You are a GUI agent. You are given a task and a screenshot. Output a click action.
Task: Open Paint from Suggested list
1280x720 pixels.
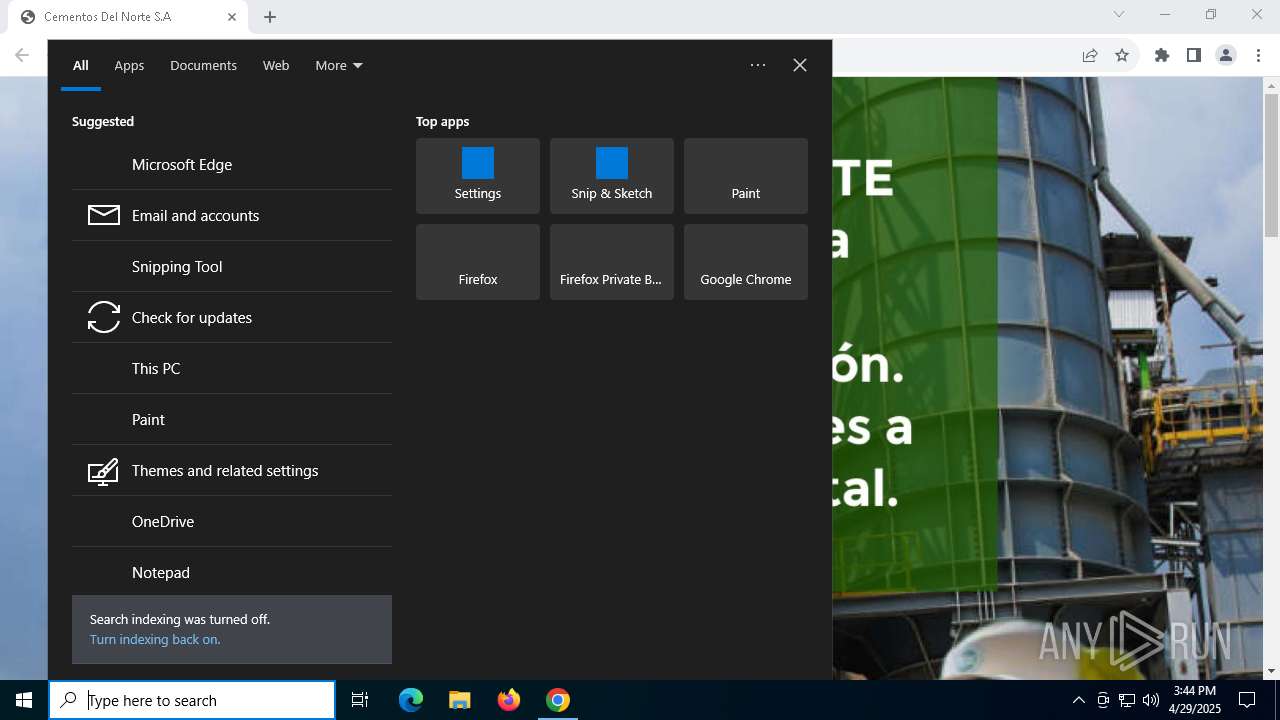(232, 420)
